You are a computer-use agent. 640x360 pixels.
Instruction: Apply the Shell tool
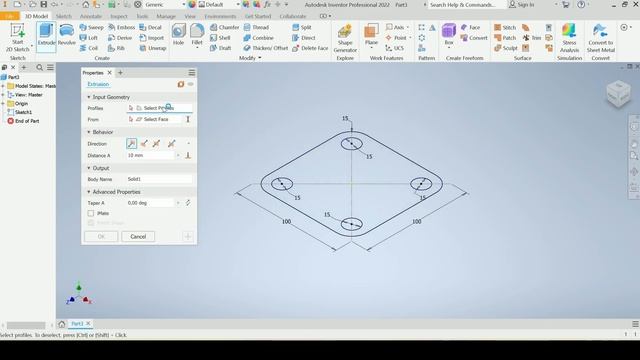(x=220, y=38)
